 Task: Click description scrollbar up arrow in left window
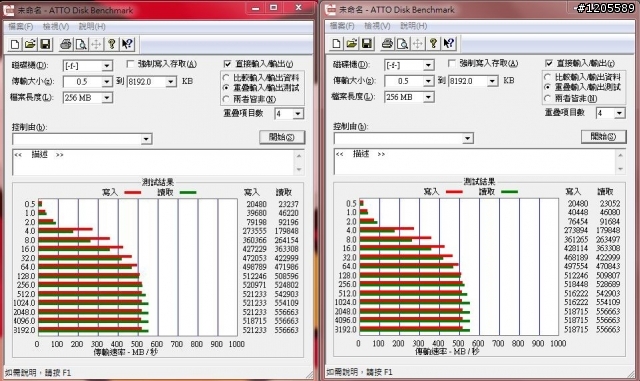pos(299,156)
